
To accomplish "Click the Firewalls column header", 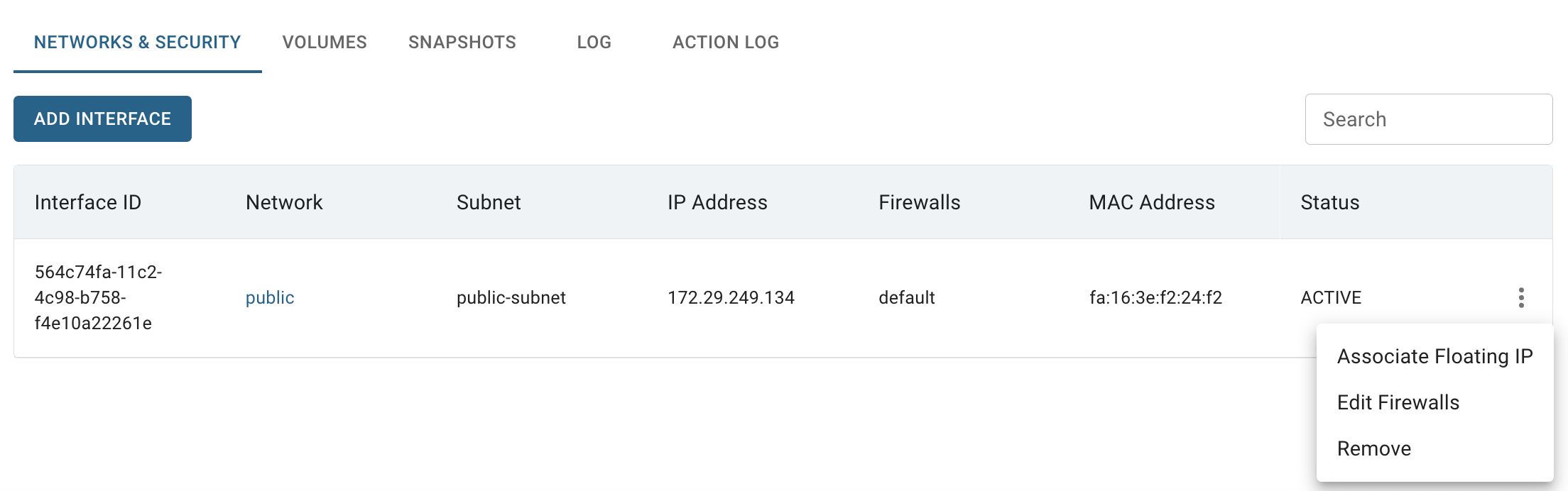I will pos(920,202).
